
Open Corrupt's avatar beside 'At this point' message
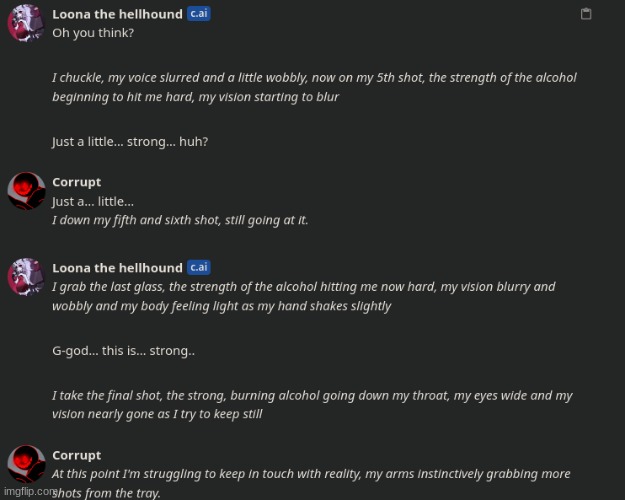pyautogui.click(x=26, y=464)
